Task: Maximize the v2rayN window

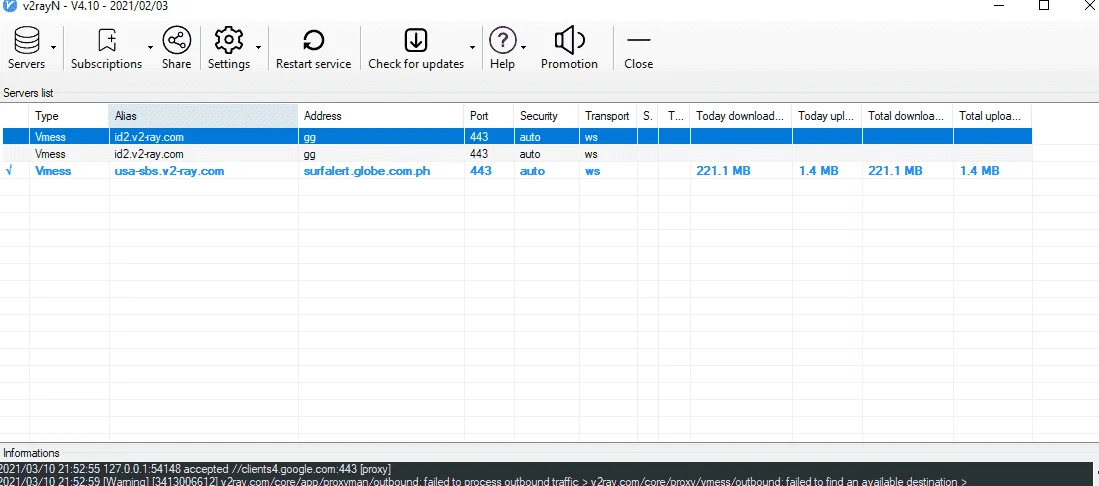Action: (x=1044, y=6)
